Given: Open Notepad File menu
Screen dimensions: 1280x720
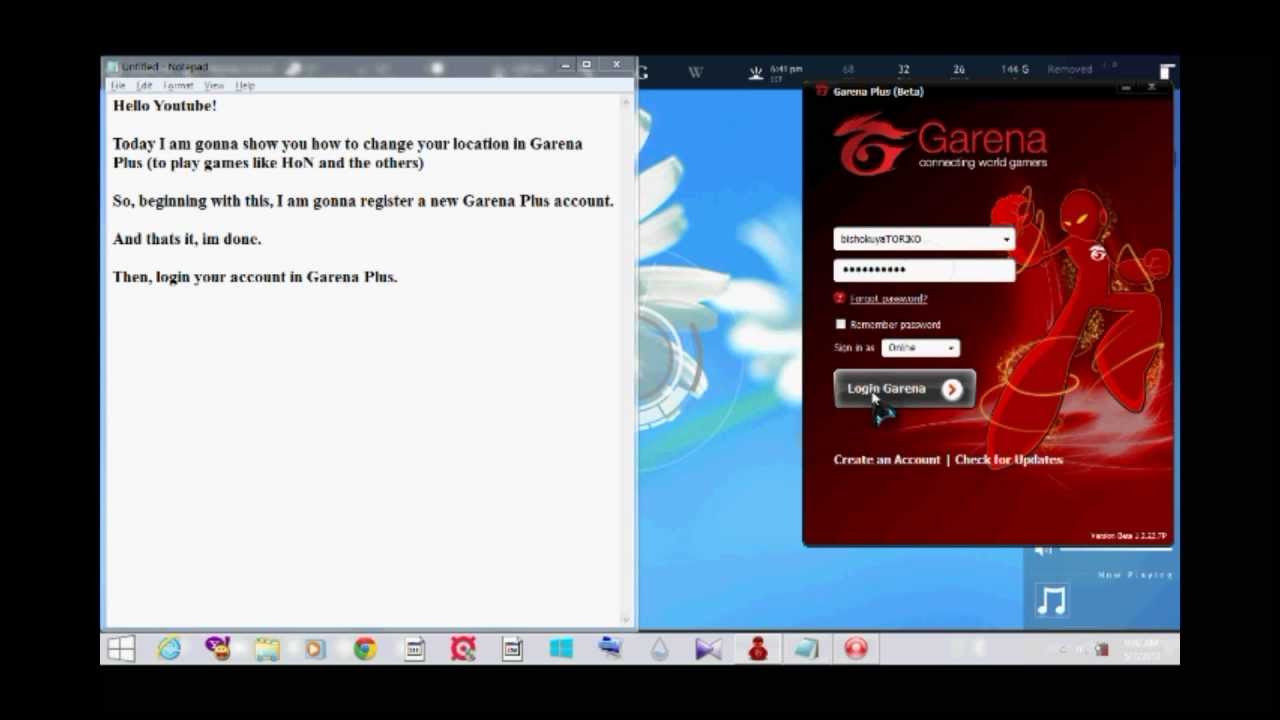Looking at the screenshot, I should click(118, 86).
